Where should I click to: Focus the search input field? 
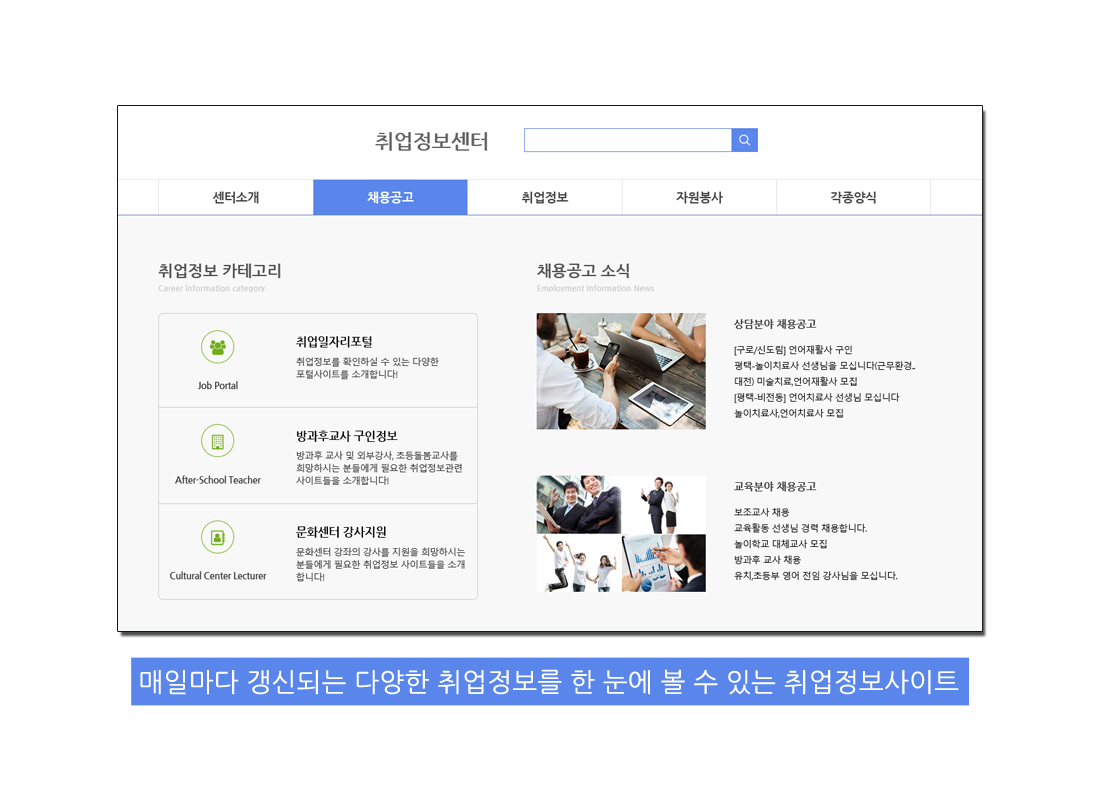(x=627, y=140)
